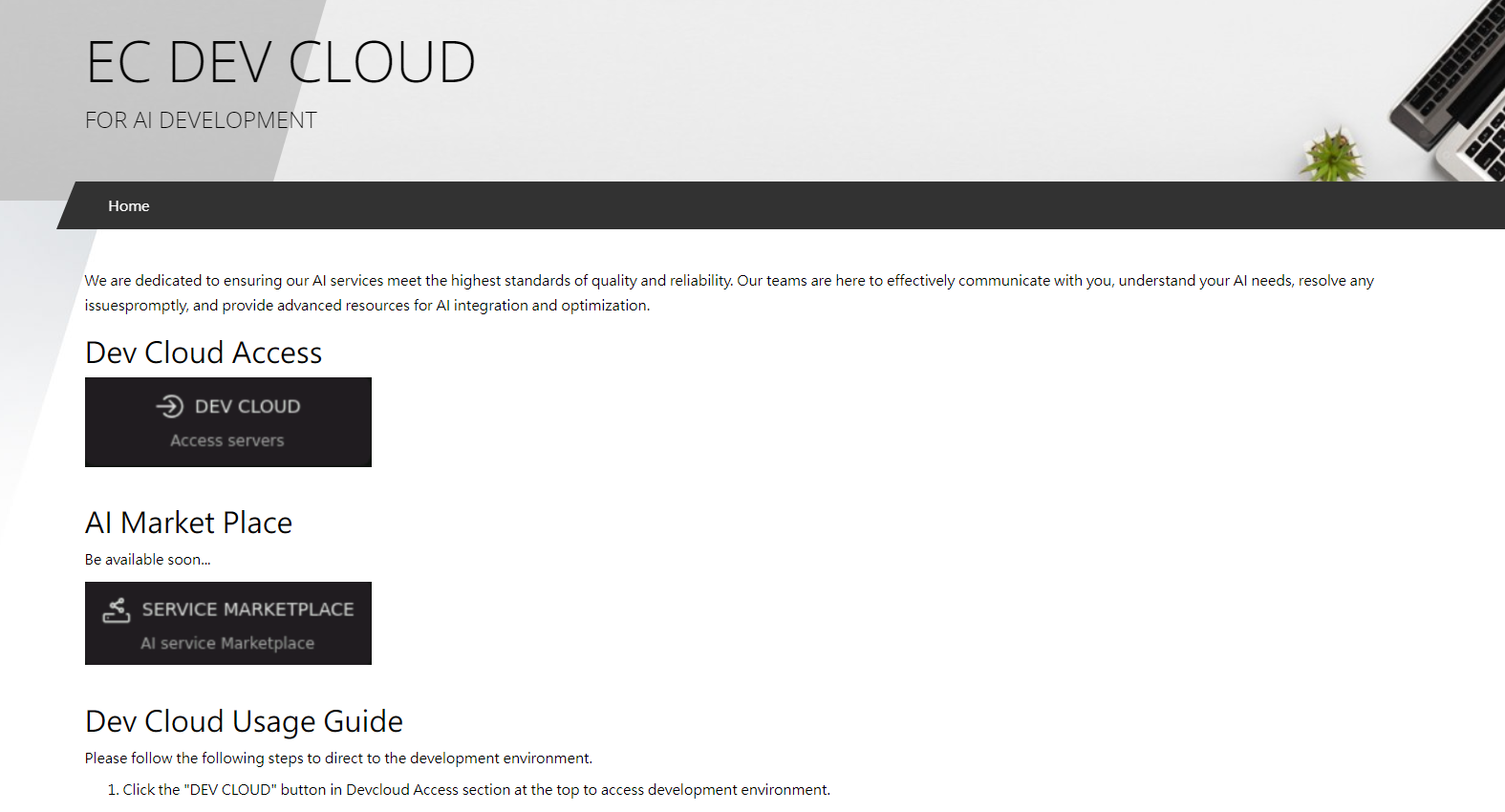Click the DEV CLOUD access servers button
The image size is (1505, 812).
point(228,422)
